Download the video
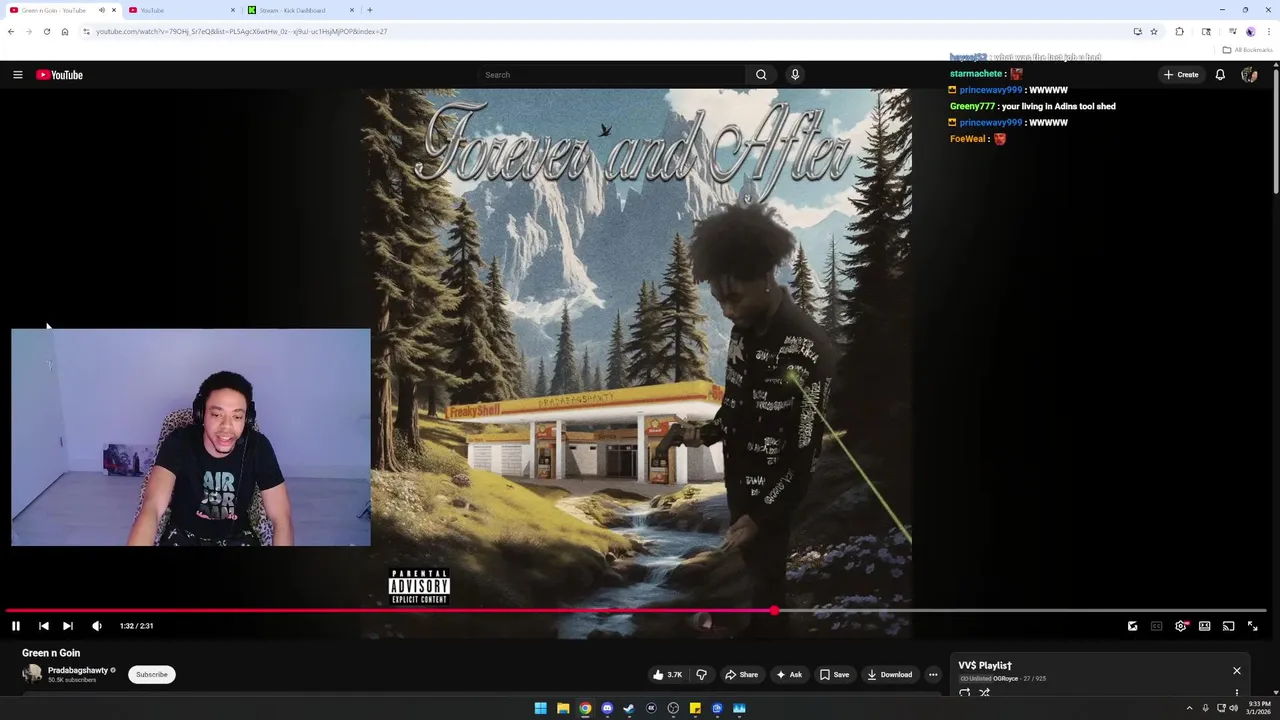 tap(890, 675)
